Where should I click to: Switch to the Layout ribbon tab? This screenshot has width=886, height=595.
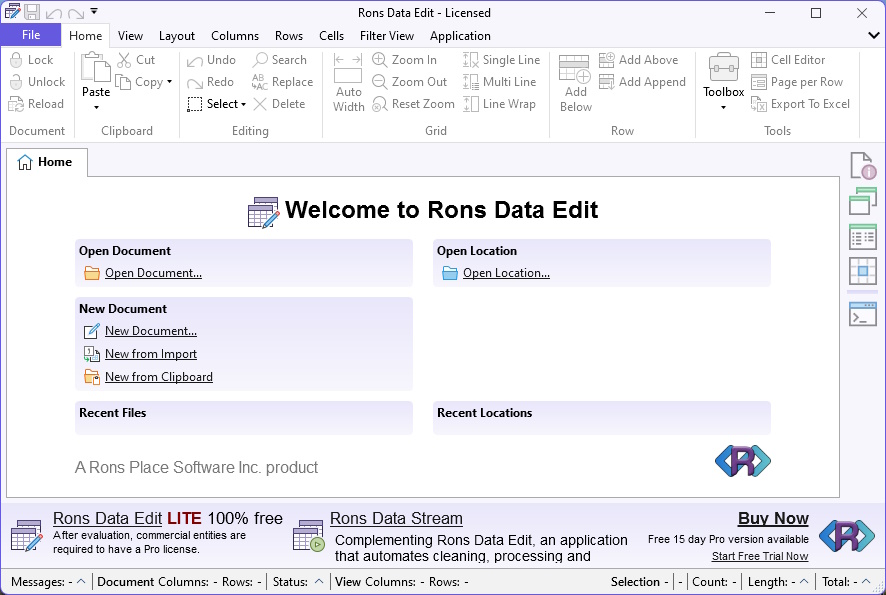click(x=176, y=36)
